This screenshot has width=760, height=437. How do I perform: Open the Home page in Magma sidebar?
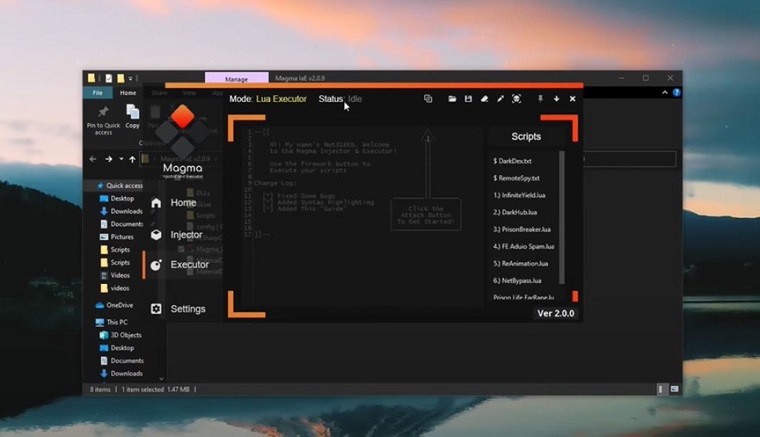pyautogui.click(x=183, y=203)
